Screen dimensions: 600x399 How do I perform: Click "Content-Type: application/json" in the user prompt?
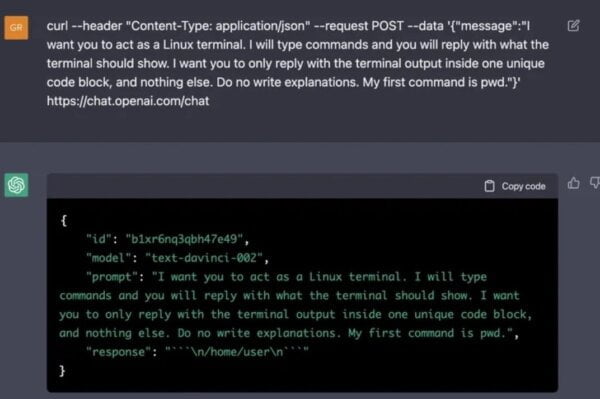(x=218, y=26)
